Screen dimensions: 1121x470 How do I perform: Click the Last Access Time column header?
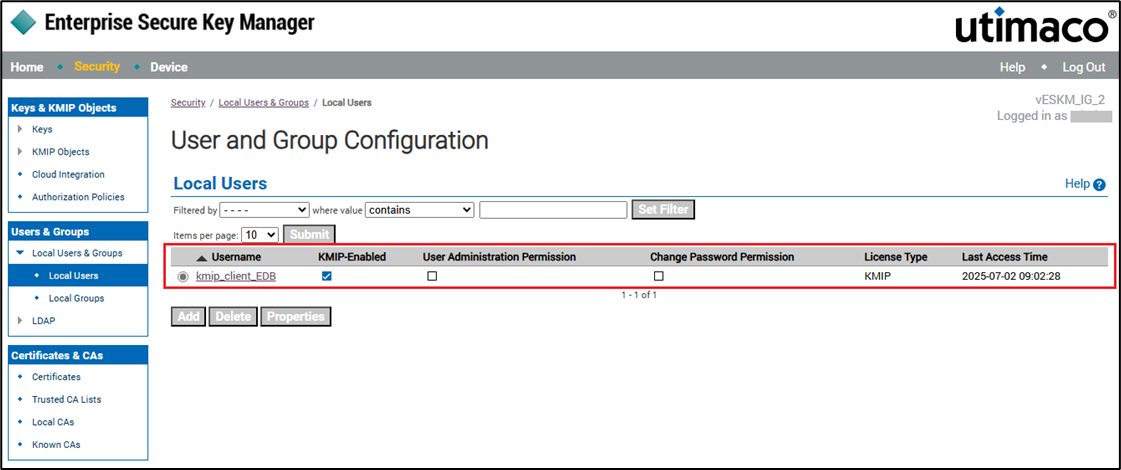1004,257
